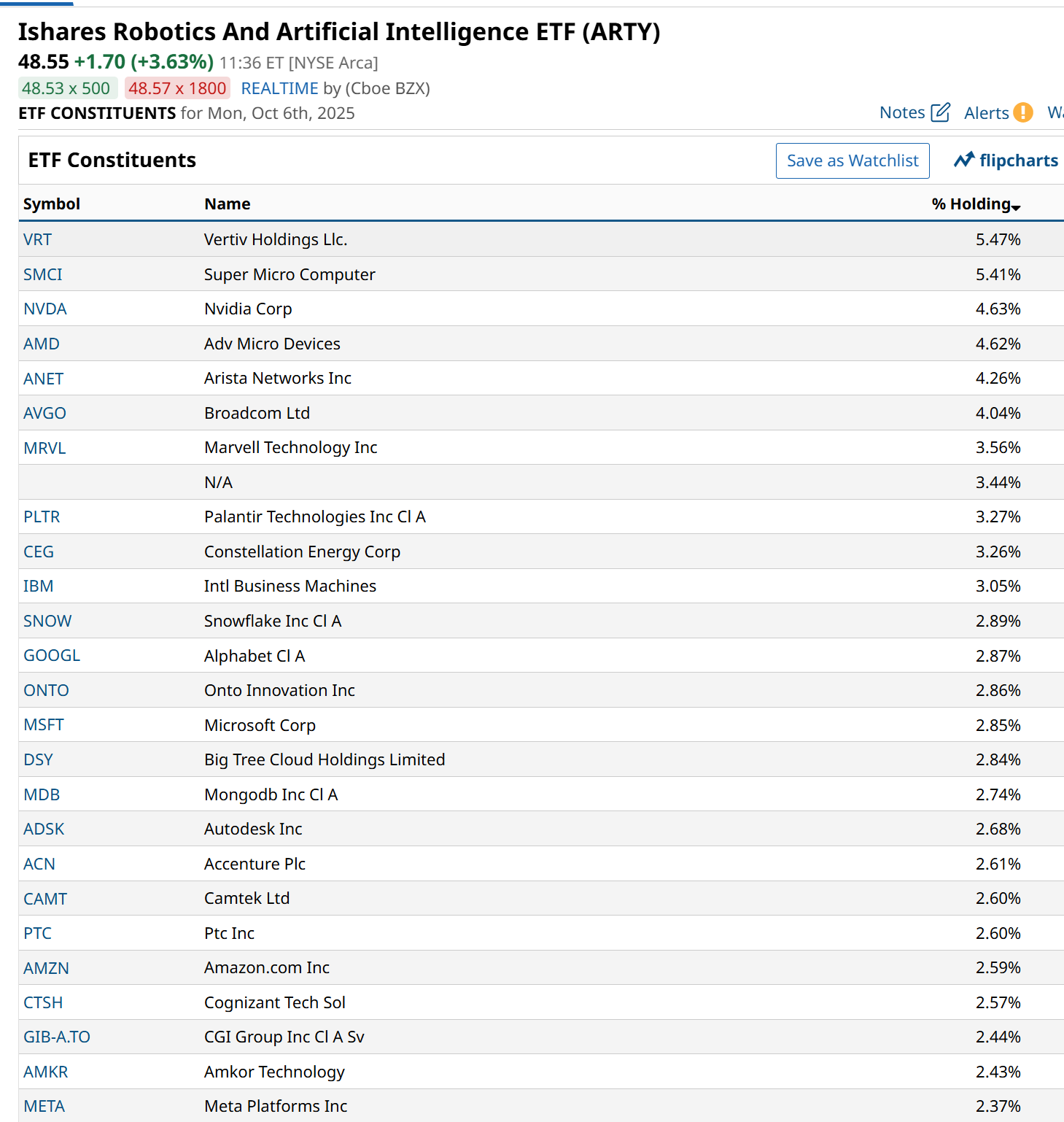Click the Name column header
1064x1122 pixels.
coord(227,204)
